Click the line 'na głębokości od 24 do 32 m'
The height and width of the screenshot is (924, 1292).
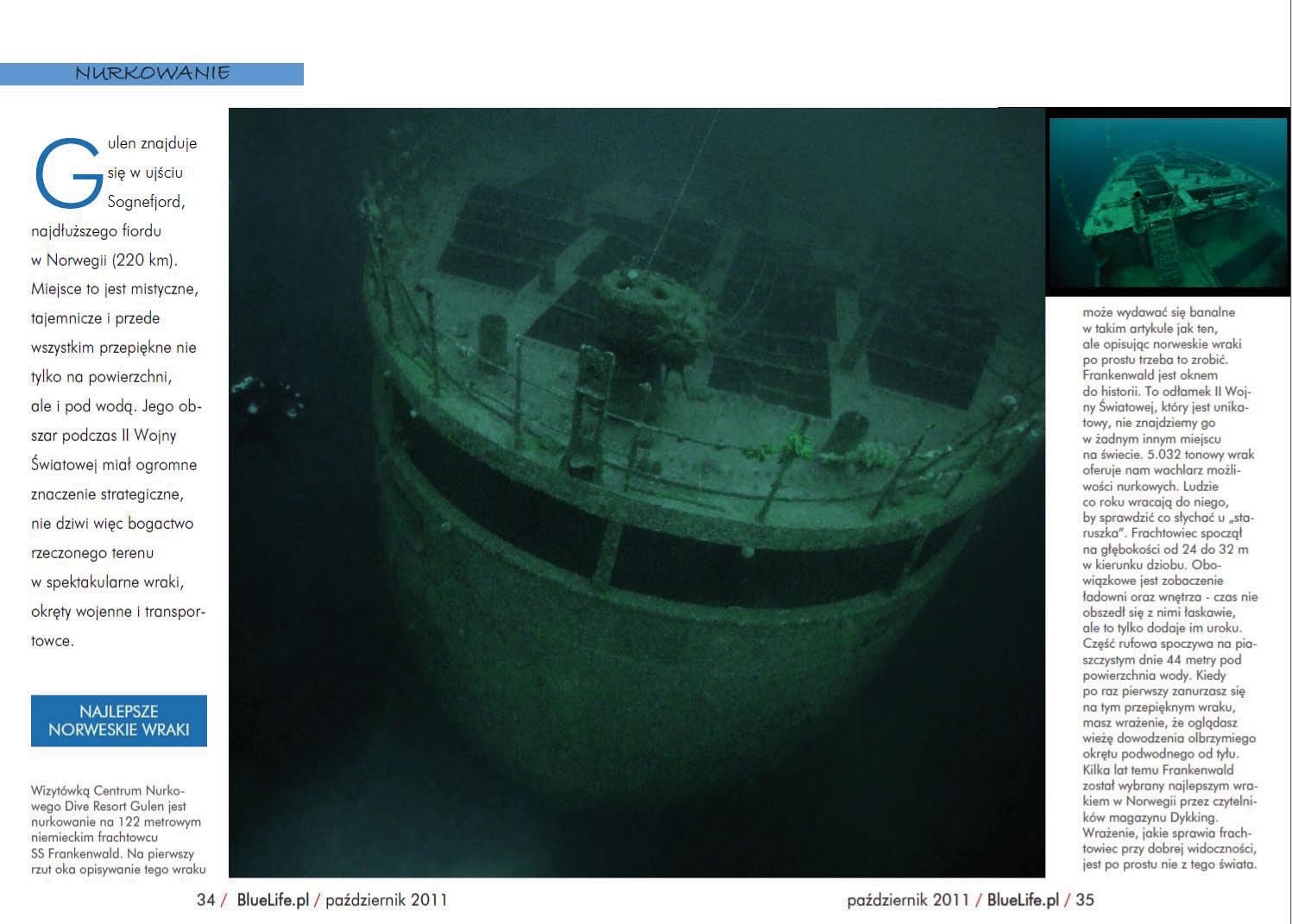1165,549
